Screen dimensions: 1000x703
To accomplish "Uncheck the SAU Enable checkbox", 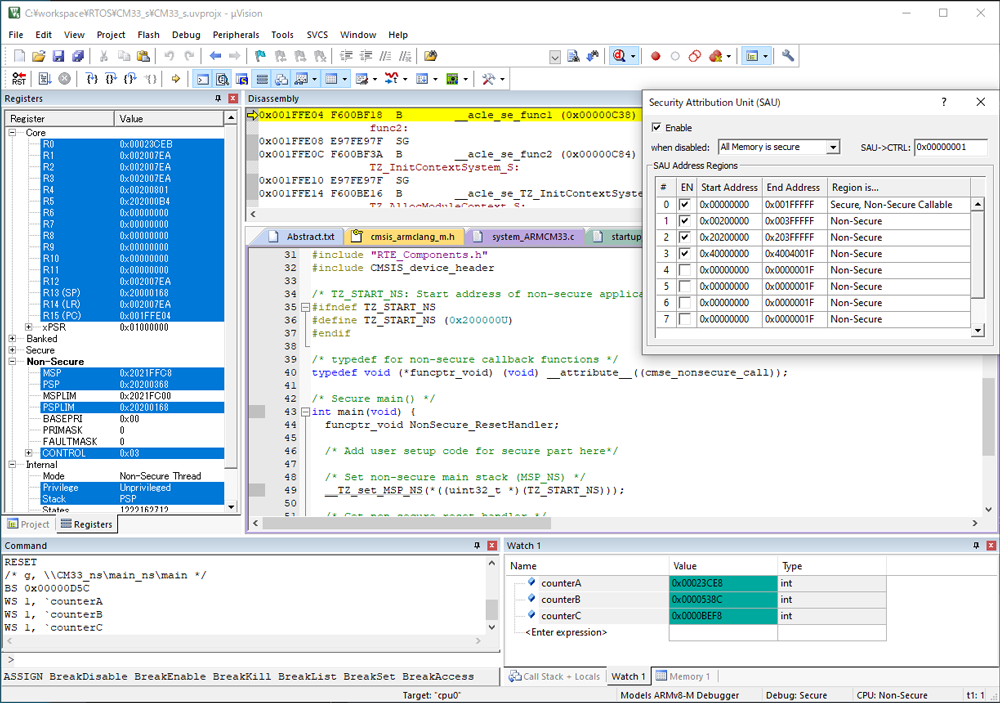I will 657,128.
